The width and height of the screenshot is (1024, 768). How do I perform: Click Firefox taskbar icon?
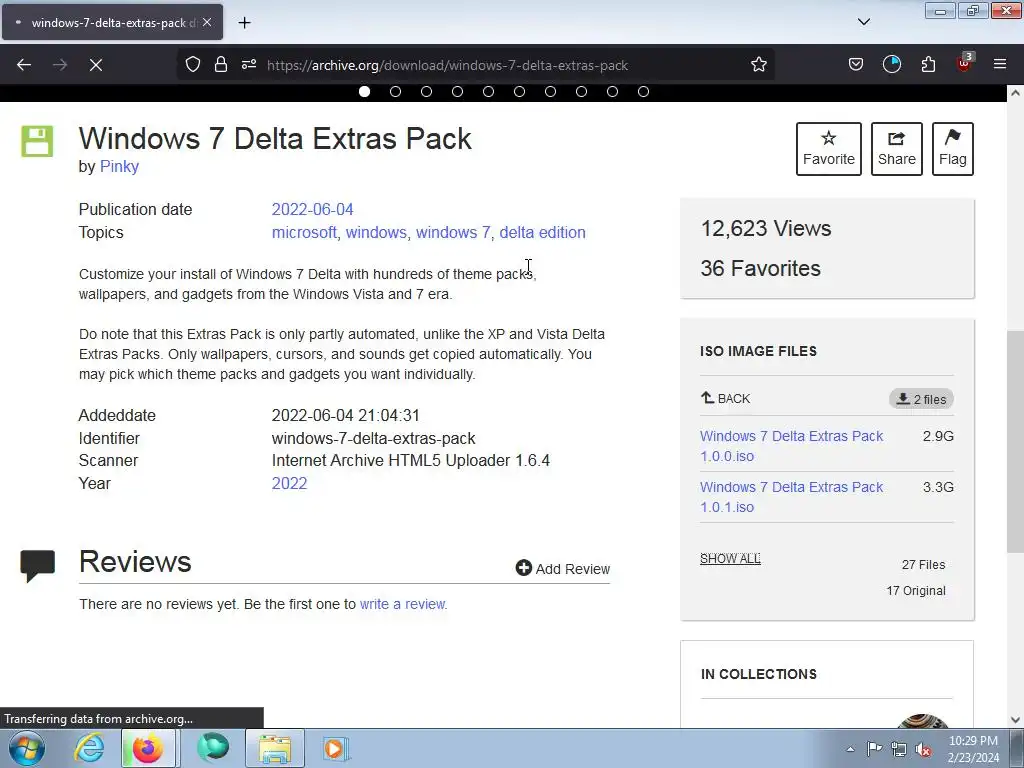click(148, 748)
